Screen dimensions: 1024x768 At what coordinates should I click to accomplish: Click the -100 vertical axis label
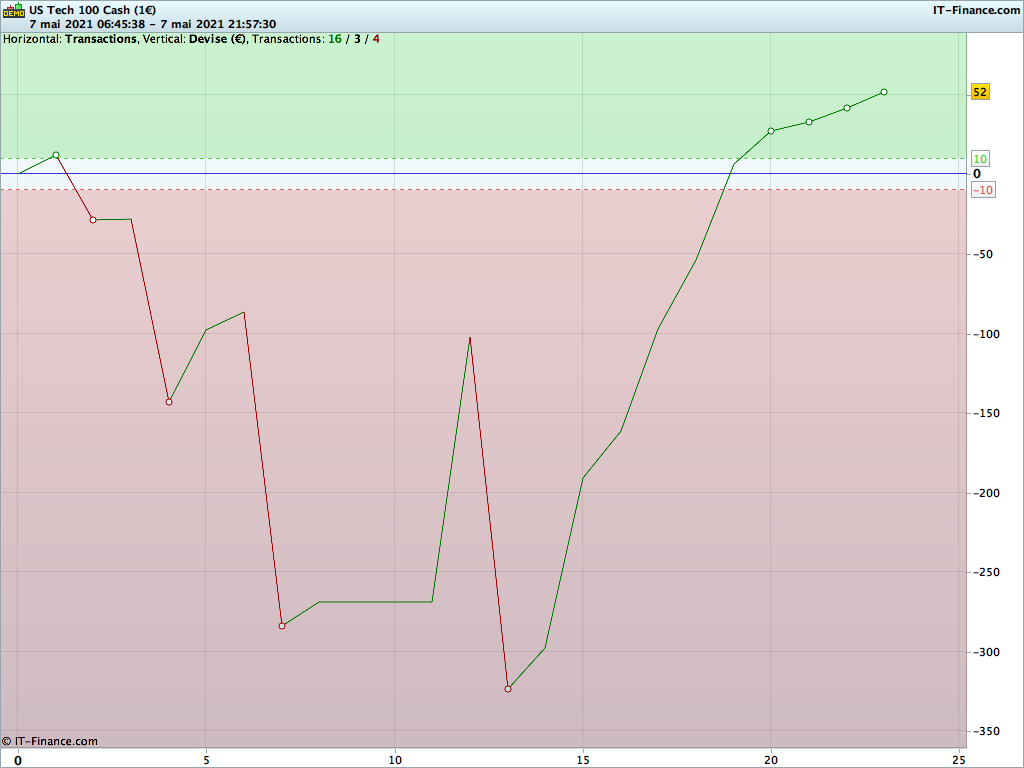[x=986, y=334]
